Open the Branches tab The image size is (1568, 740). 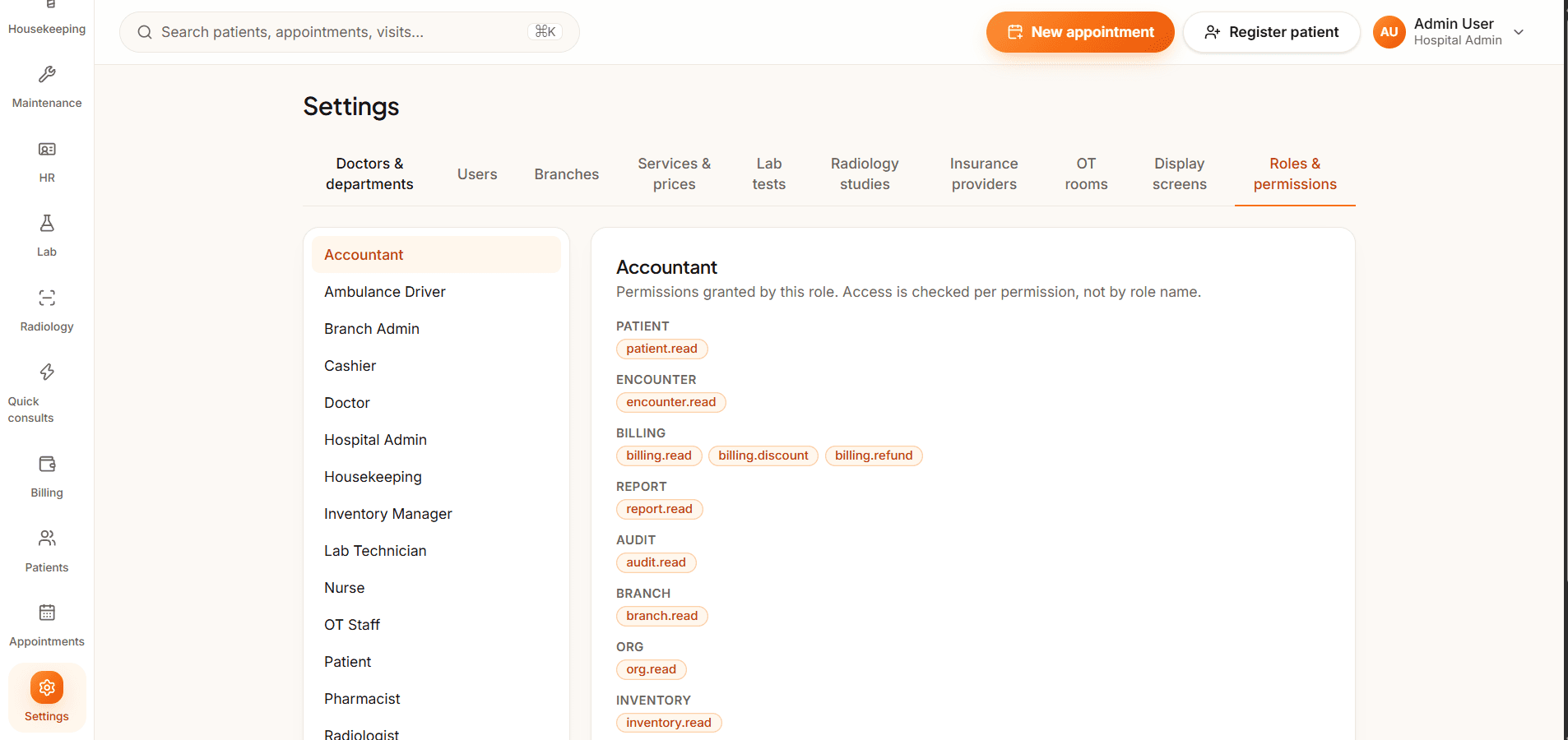pos(567,174)
